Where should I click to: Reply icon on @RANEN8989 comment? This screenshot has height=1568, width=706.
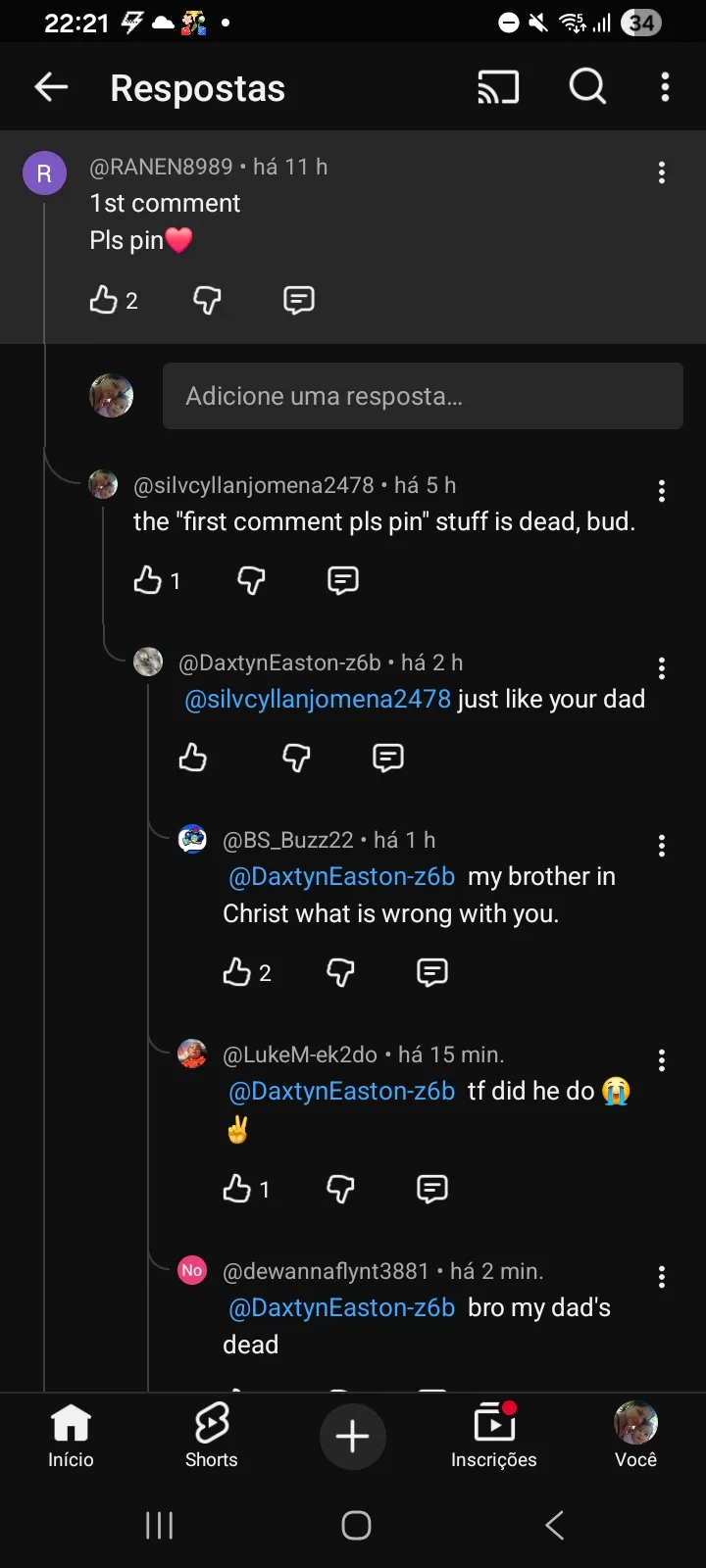298,300
